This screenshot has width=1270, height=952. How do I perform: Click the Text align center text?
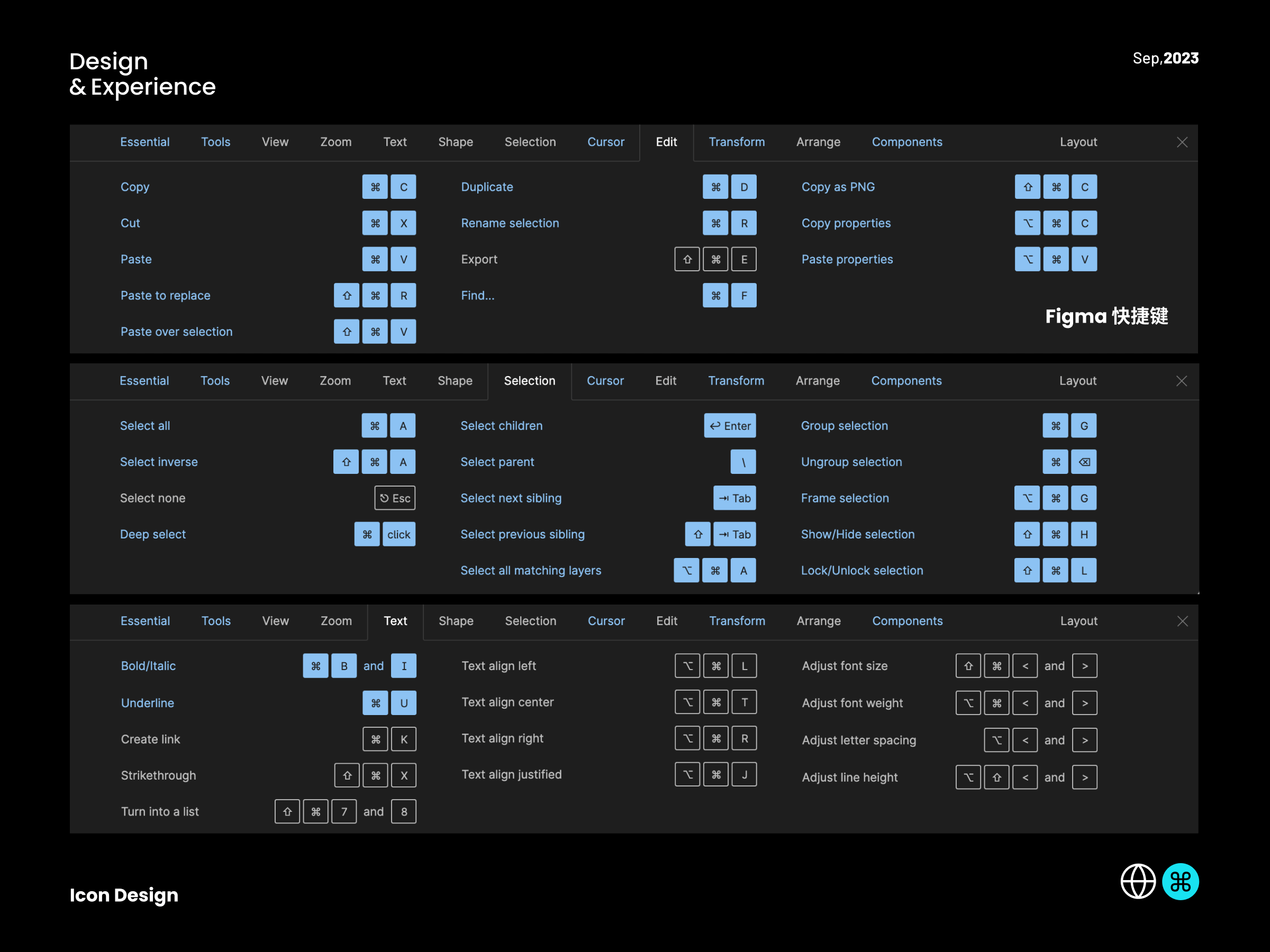click(x=507, y=702)
